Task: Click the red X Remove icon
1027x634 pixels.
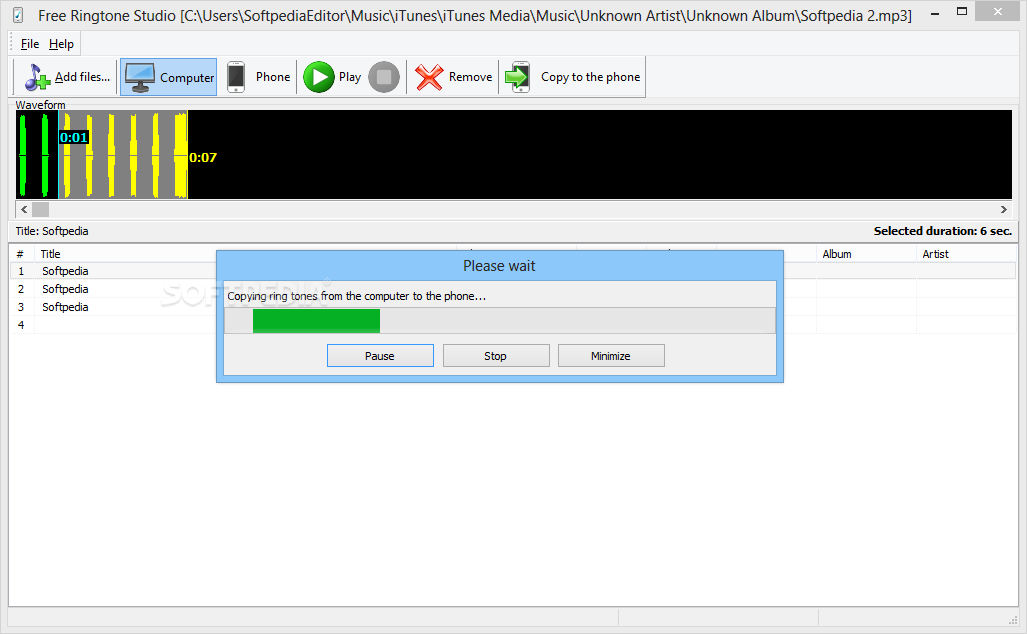Action: (x=429, y=77)
